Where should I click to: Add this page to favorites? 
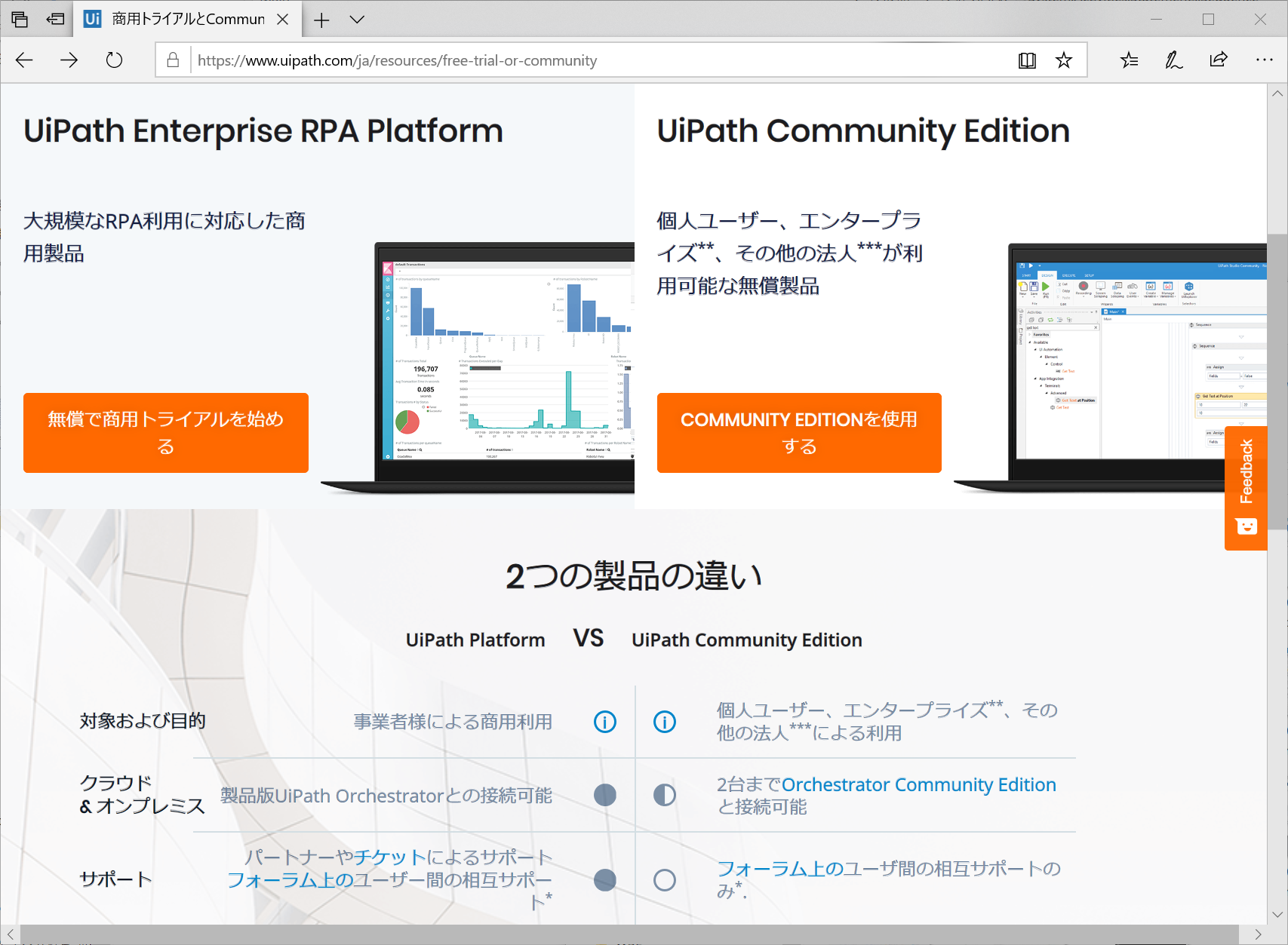click(x=1063, y=60)
